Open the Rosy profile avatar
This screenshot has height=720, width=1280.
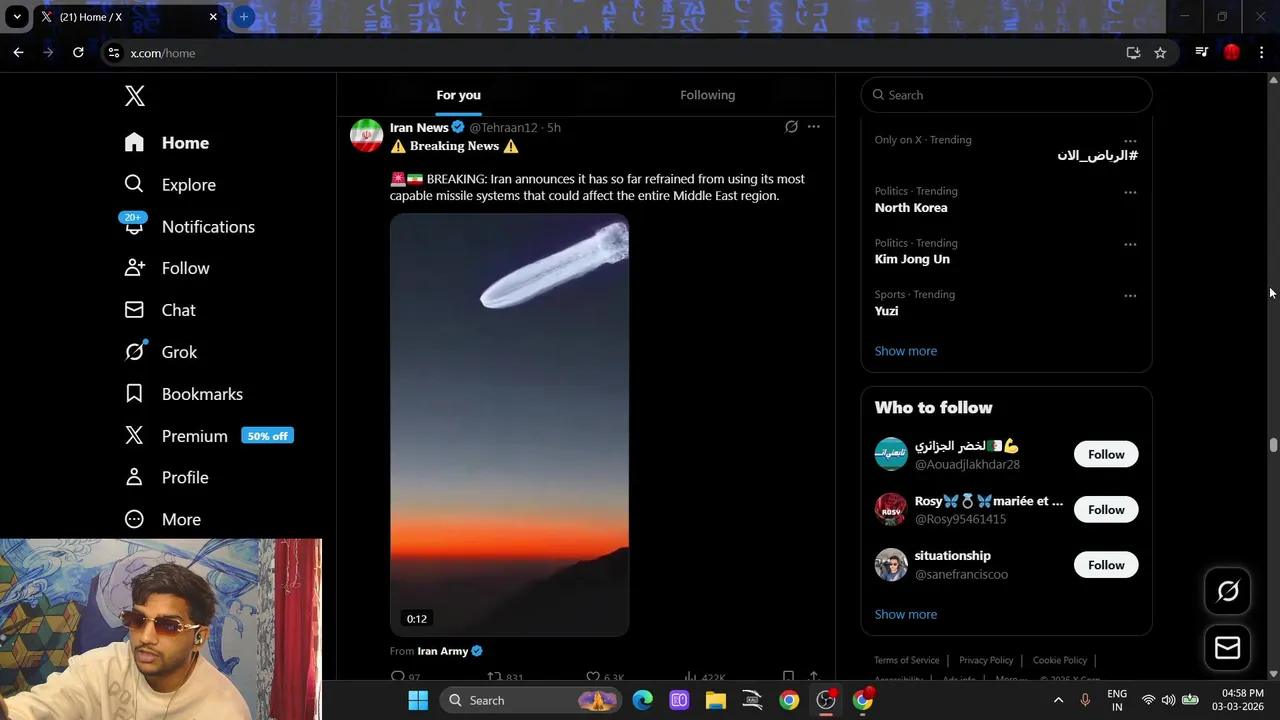coord(891,510)
